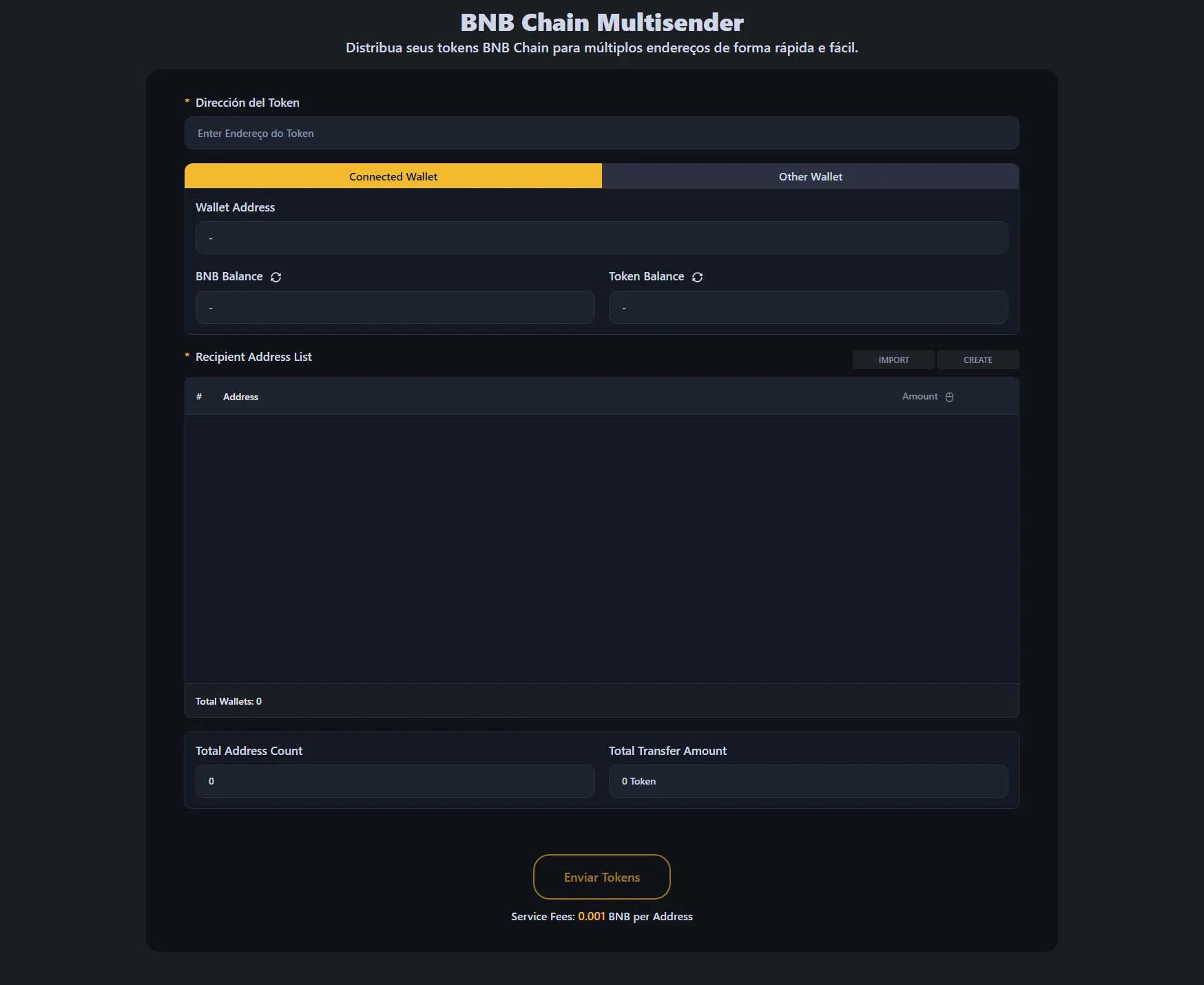This screenshot has height=985, width=1204.
Task: Click the Total Wallets: 0 footer text
Action: pyautogui.click(x=228, y=701)
